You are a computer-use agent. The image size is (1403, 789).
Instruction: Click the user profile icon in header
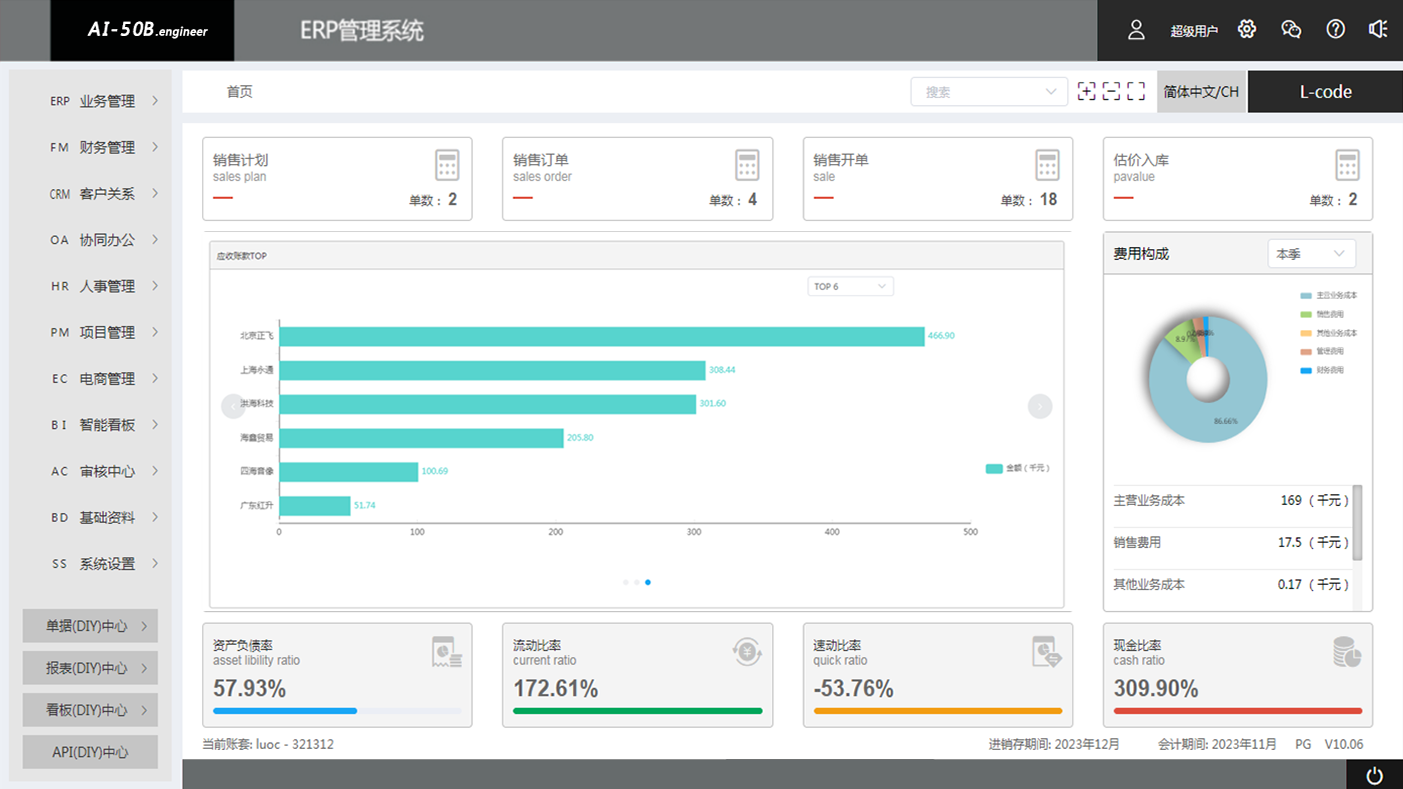(1136, 30)
